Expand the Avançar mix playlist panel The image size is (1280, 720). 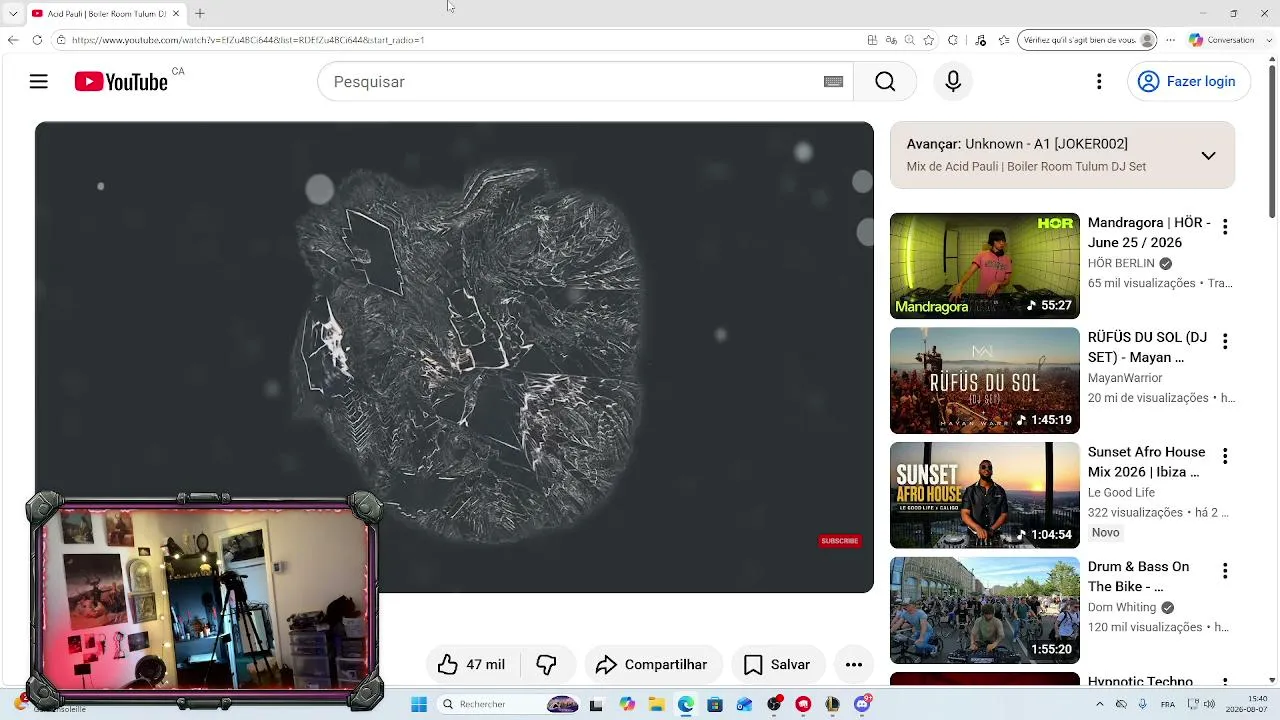(x=1208, y=155)
